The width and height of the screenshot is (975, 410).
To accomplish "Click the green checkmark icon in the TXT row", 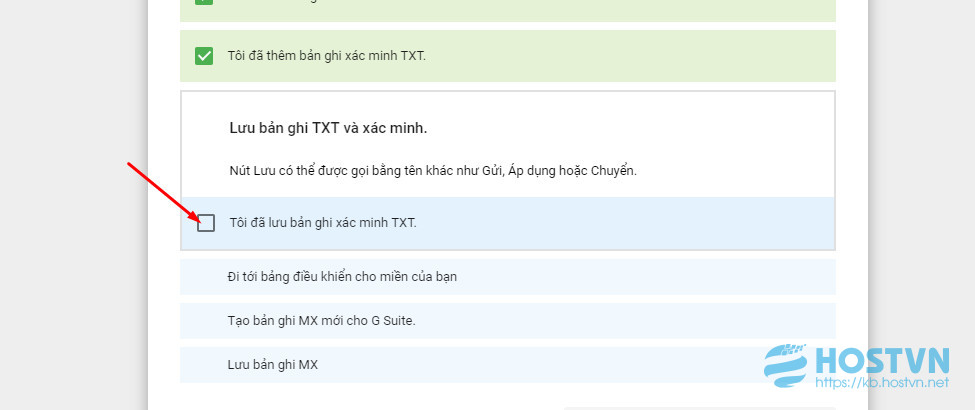I will click(204, 56).
